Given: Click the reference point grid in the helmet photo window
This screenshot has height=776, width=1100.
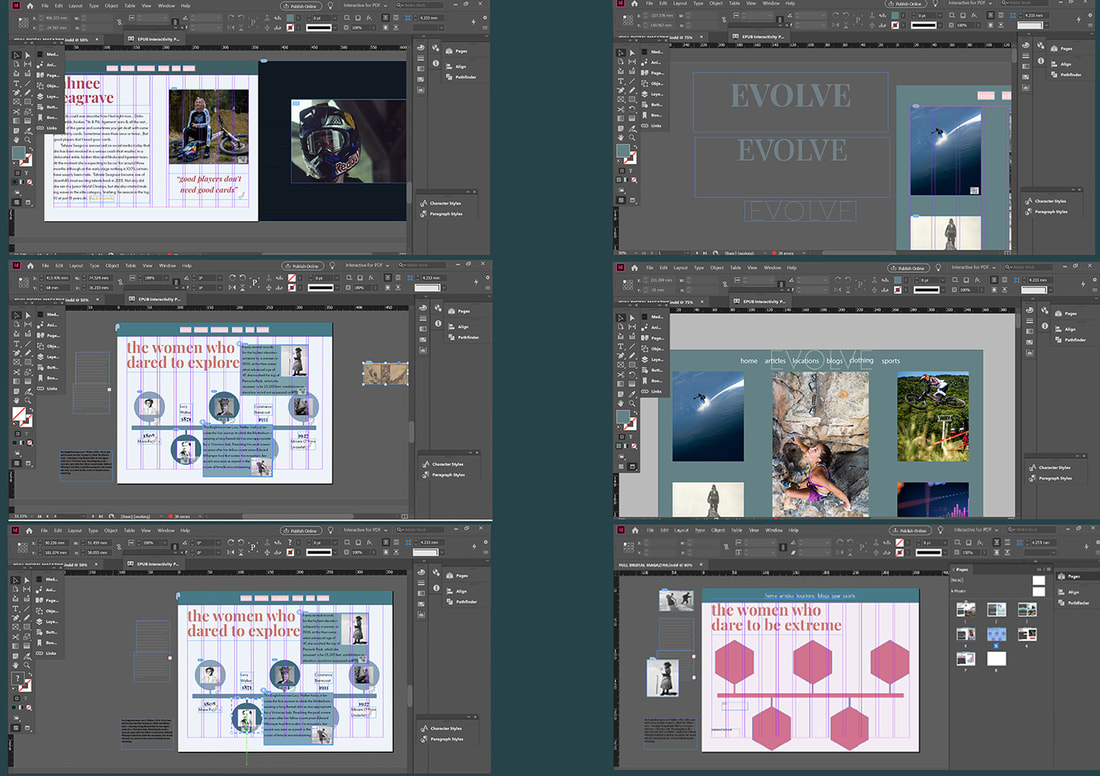Looking at the screenshot, I should (24, 22).
